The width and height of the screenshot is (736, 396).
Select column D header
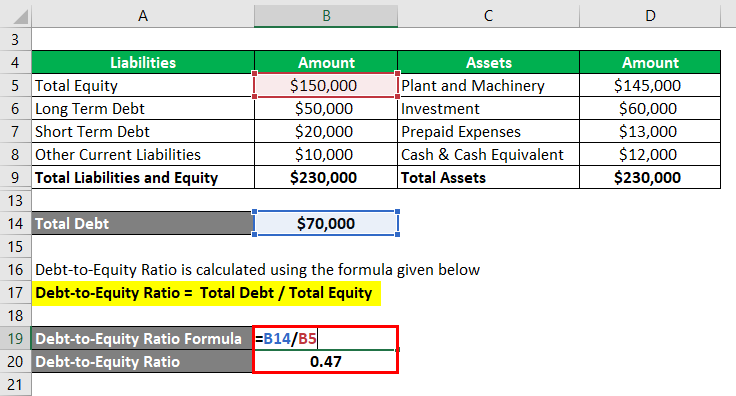650,15
